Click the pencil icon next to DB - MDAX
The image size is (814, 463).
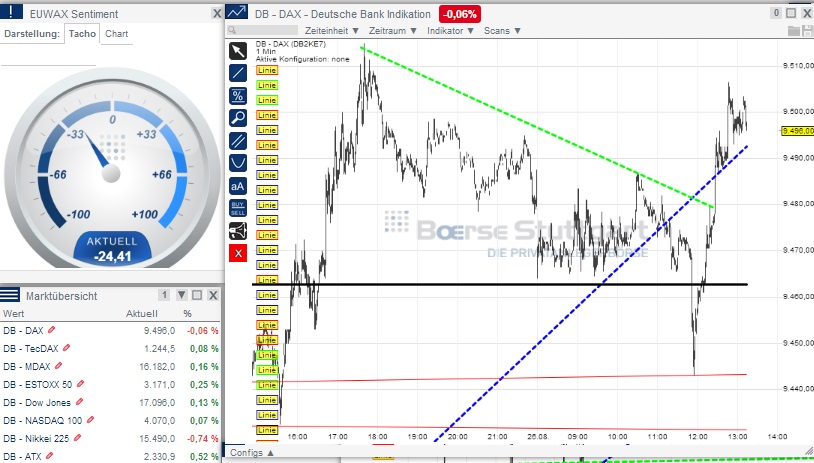58,366
